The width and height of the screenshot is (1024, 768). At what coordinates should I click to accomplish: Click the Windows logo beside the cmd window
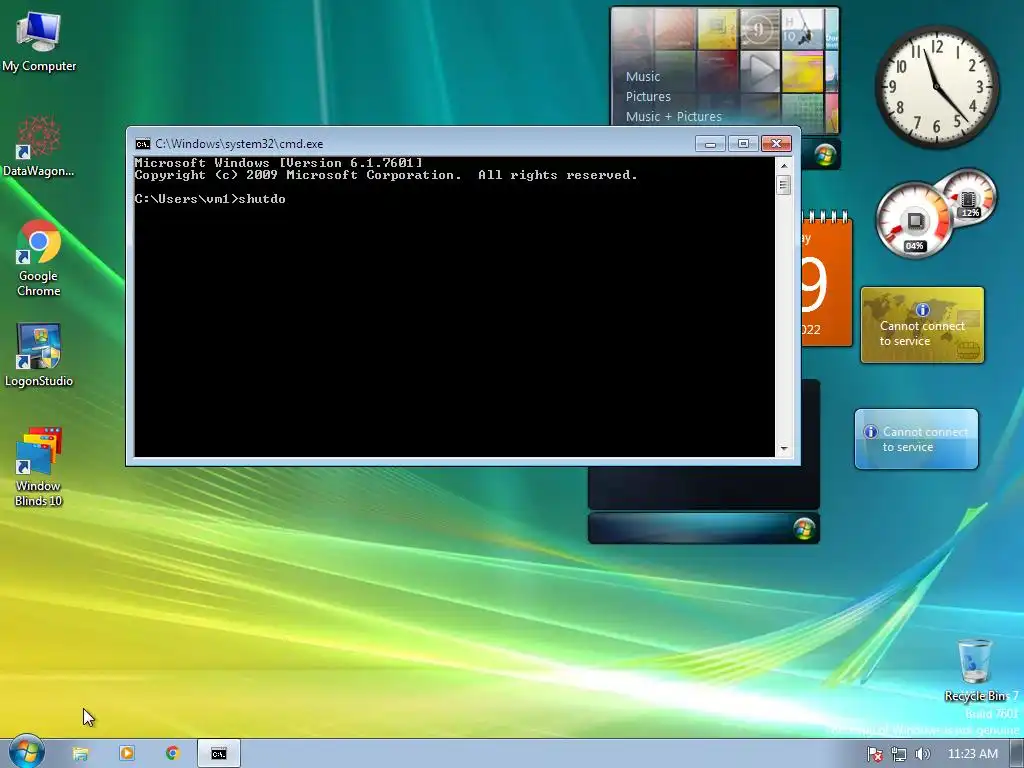point(825,155)
